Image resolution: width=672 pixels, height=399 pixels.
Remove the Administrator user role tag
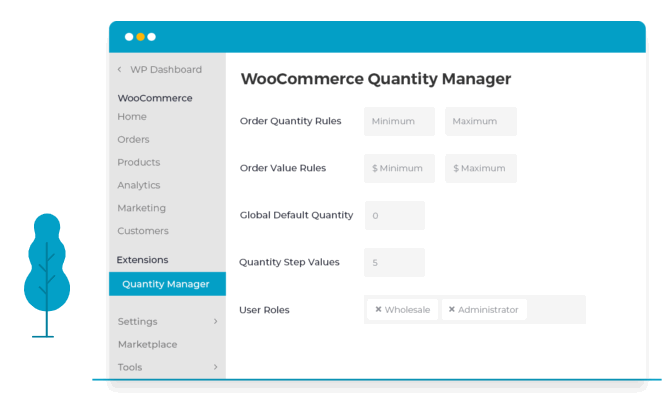coord(451,309)
